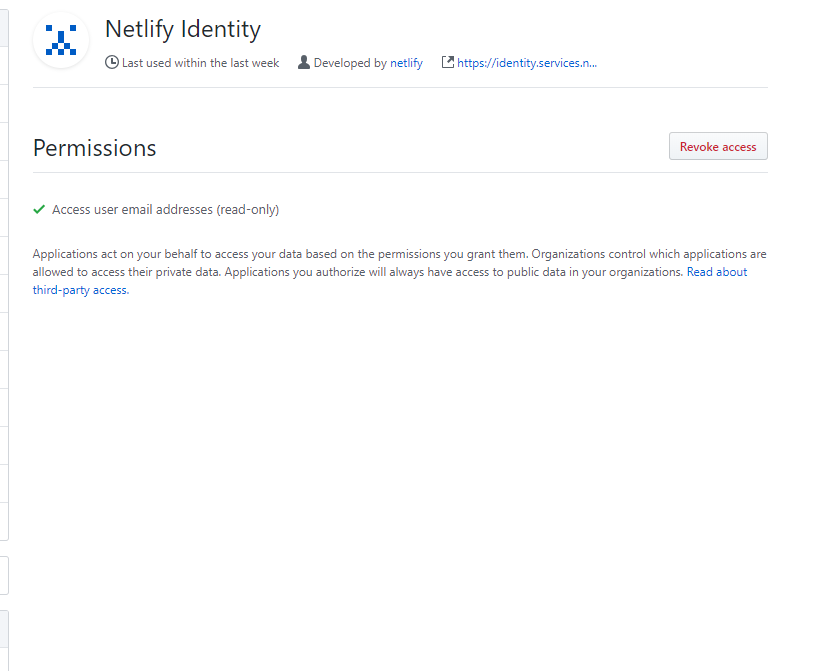819x671 pixels.
Task: Click the external-link icon before the identity URL
Action: point(447,62)
